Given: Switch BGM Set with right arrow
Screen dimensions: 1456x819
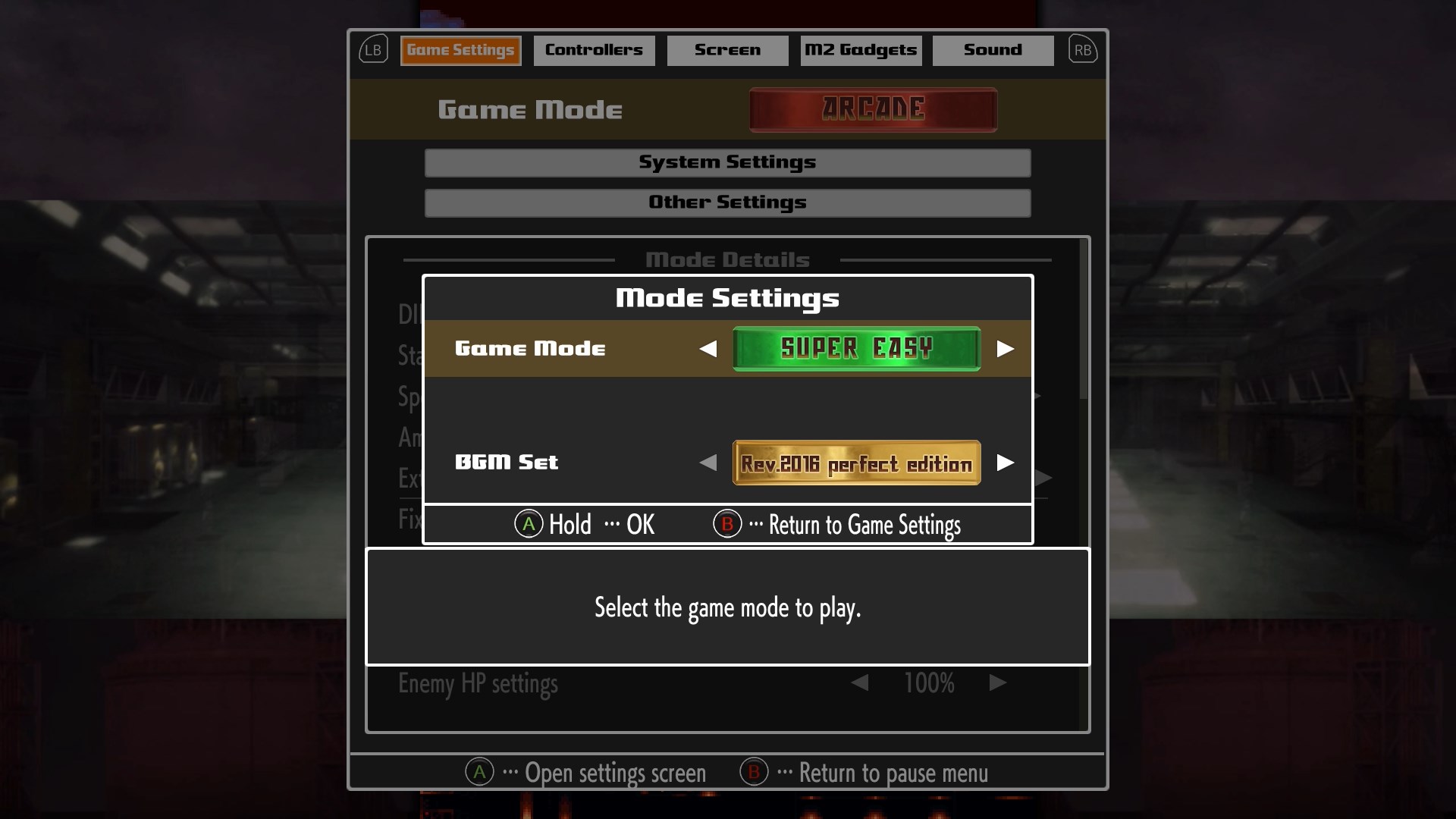Looking at the screenshot, I should [x=1005, y=463].
